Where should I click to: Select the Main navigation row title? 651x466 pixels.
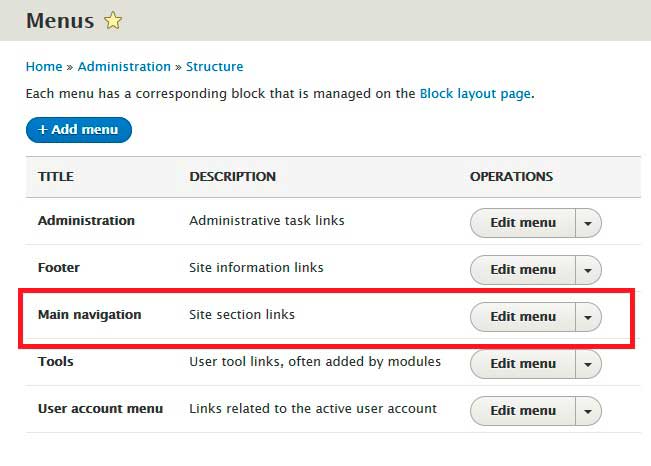89,315
